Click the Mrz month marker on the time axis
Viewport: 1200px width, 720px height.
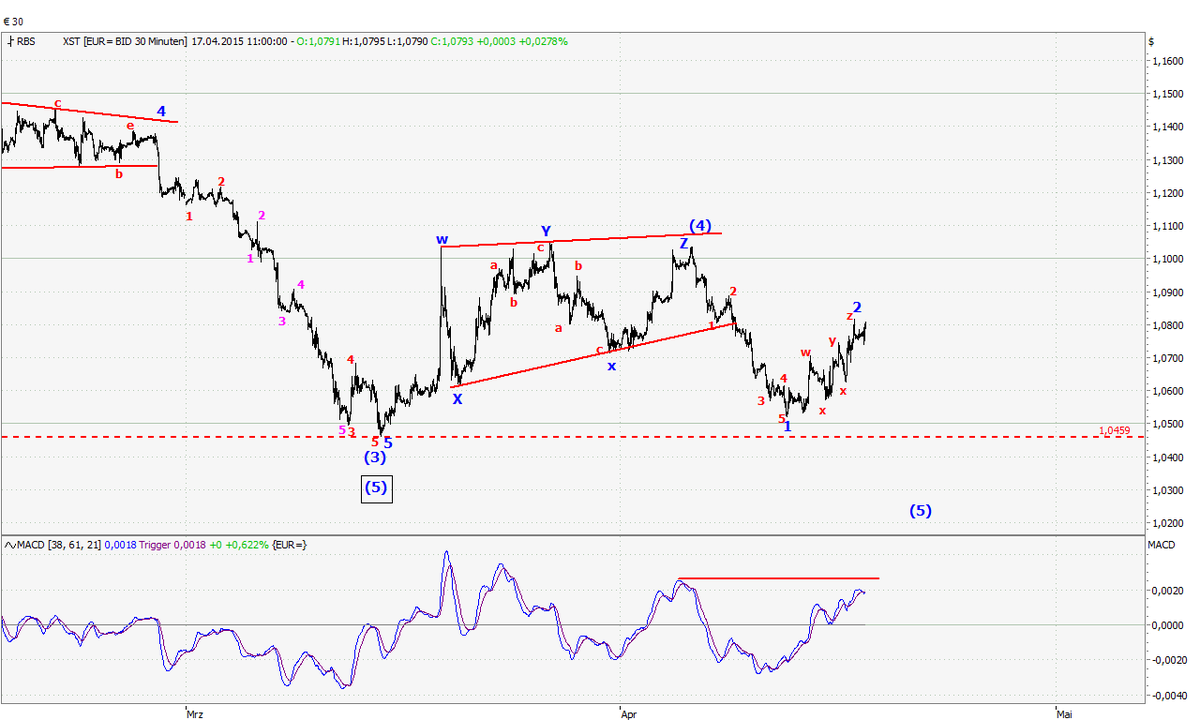tap(195, 713)
